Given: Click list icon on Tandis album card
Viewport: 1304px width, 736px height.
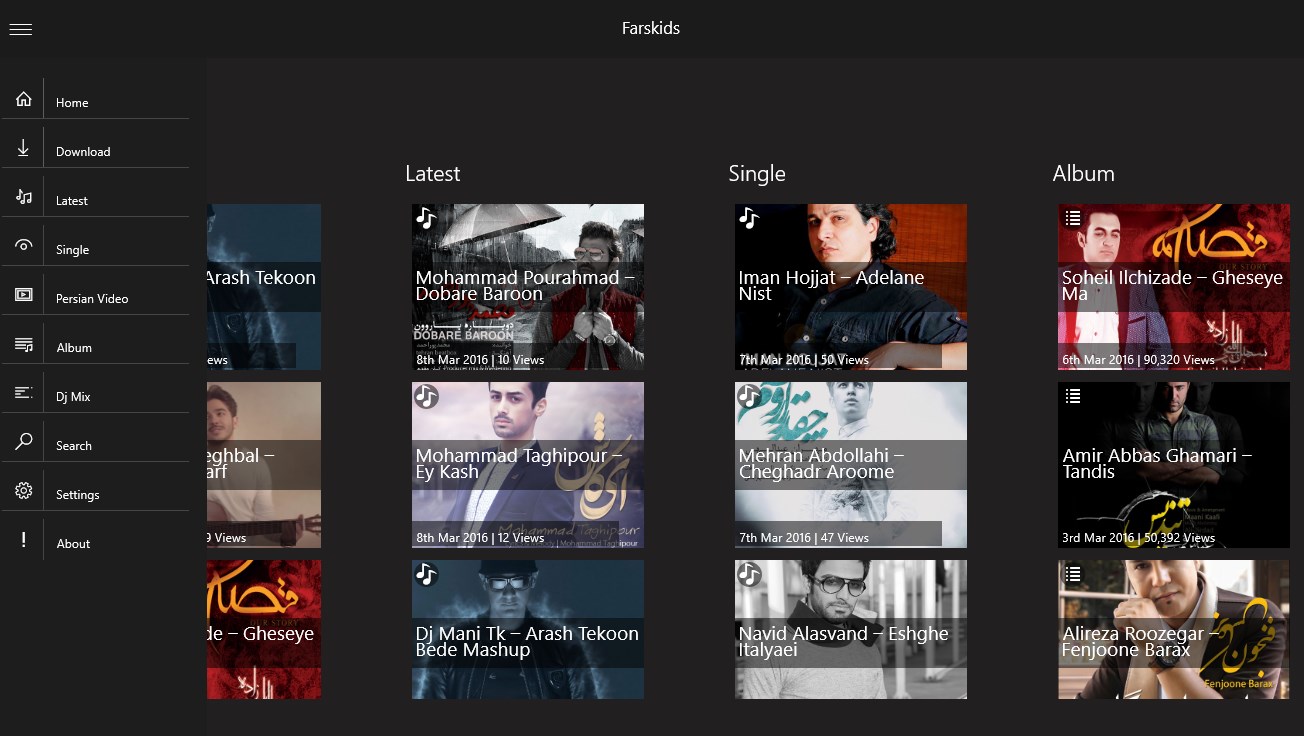Looking at the screenshot, I should coord(1073,396).
